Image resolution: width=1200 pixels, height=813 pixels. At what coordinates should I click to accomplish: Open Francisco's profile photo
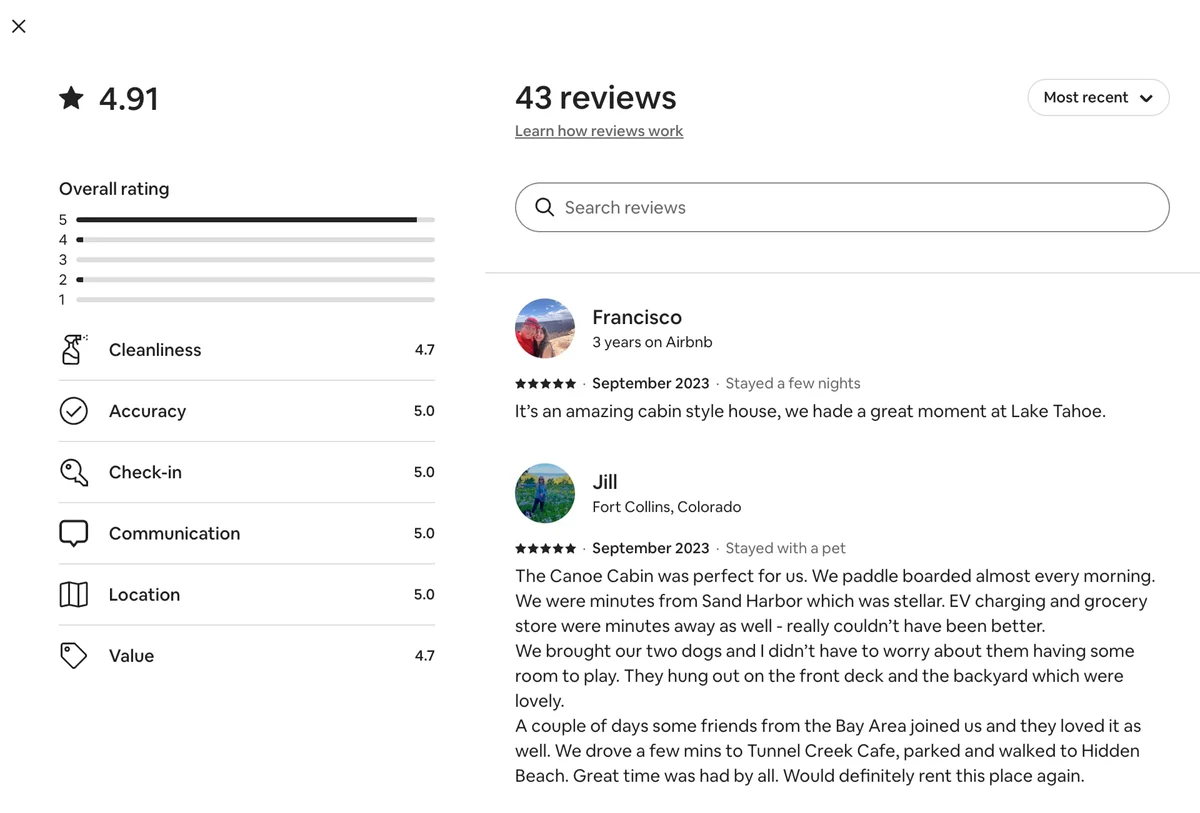[x=545, y=328]
